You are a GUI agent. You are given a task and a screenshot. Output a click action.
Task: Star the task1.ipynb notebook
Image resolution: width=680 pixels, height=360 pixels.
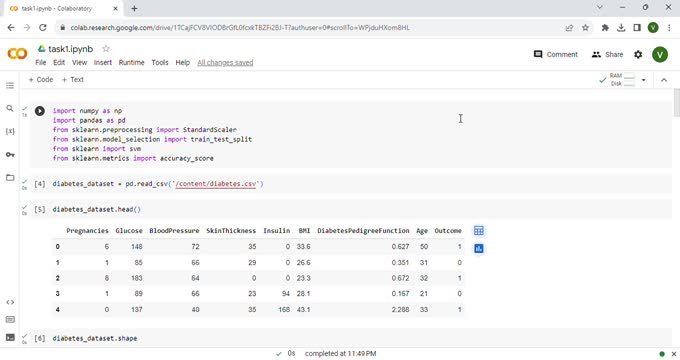(x=106, y=49)
